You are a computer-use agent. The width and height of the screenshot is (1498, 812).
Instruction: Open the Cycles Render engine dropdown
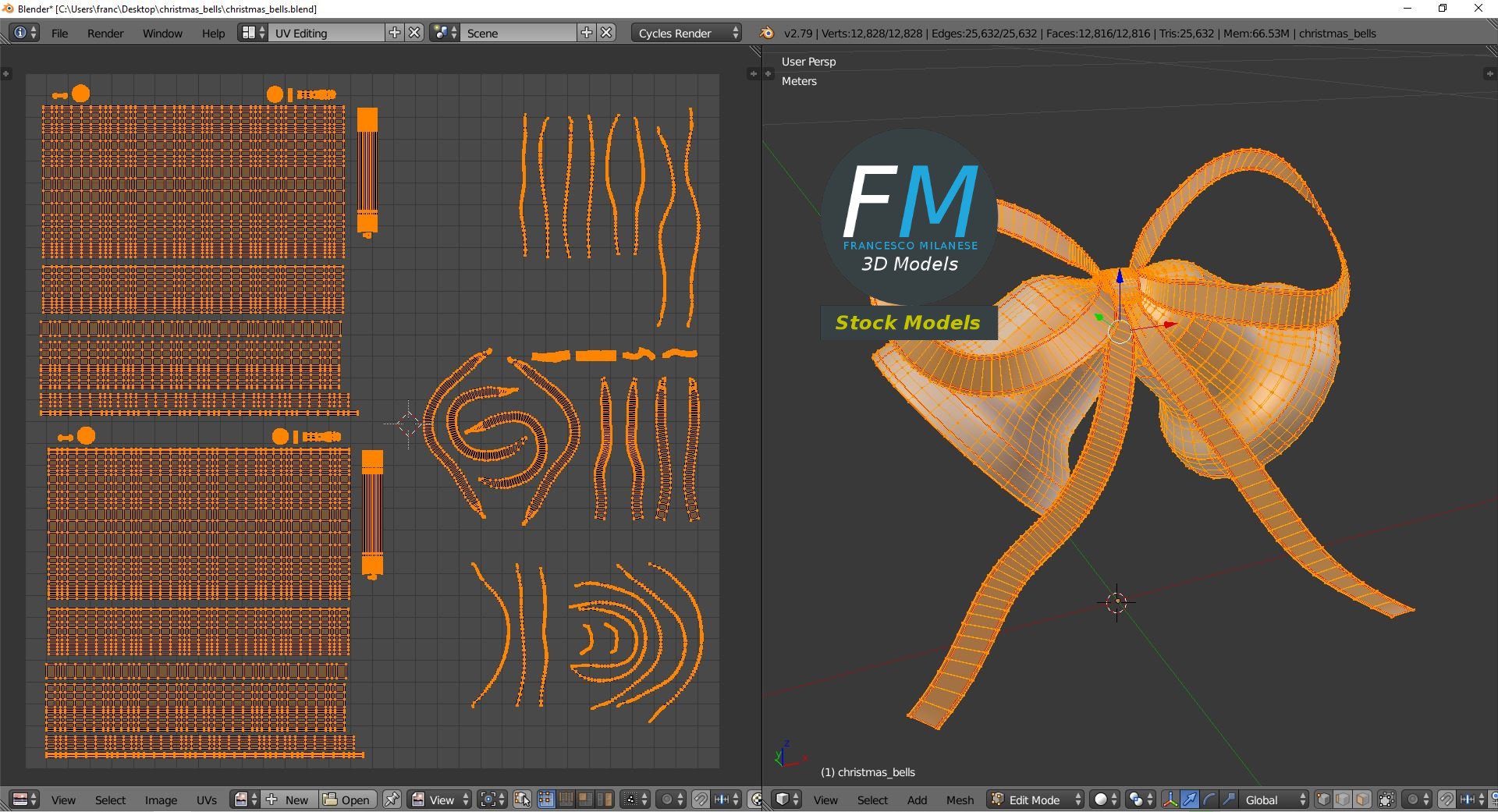[687, 33]
